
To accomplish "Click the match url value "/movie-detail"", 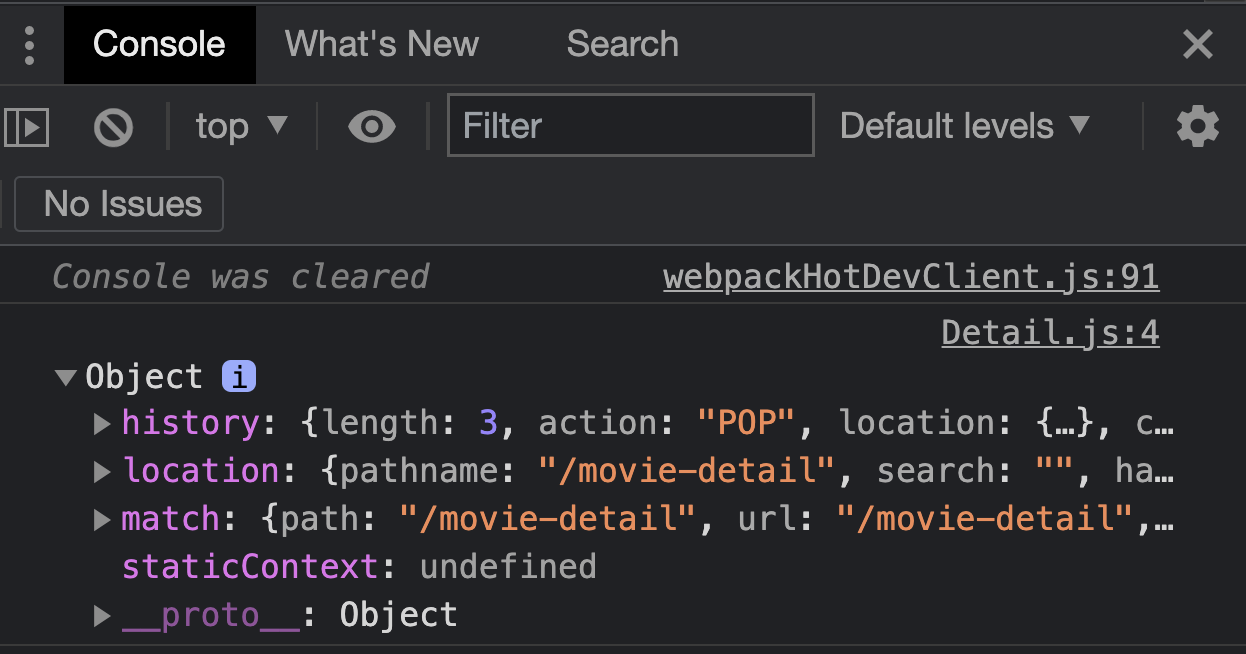I will click(986, 519).
